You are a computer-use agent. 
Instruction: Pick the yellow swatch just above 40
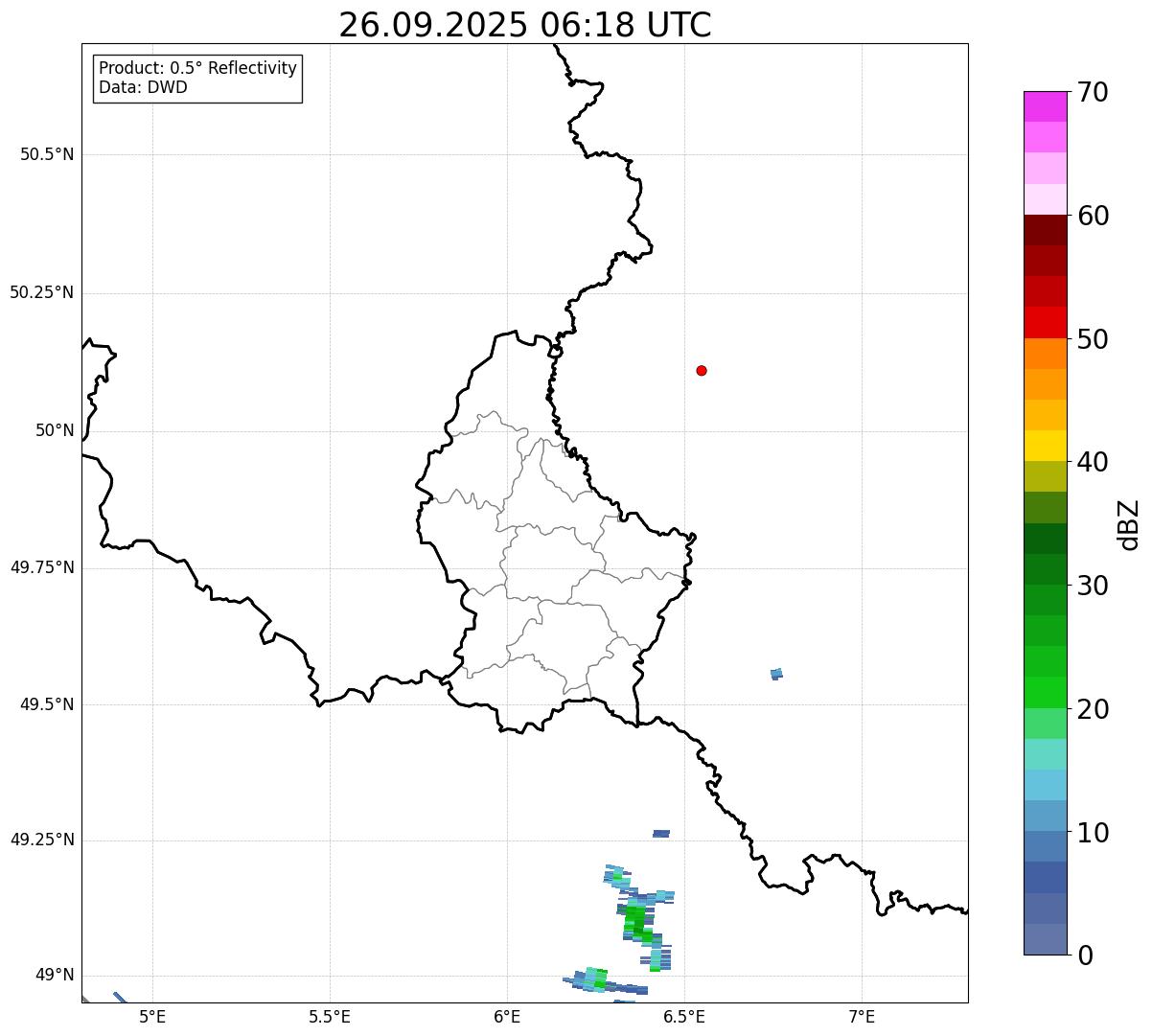tap(1045, 447)
